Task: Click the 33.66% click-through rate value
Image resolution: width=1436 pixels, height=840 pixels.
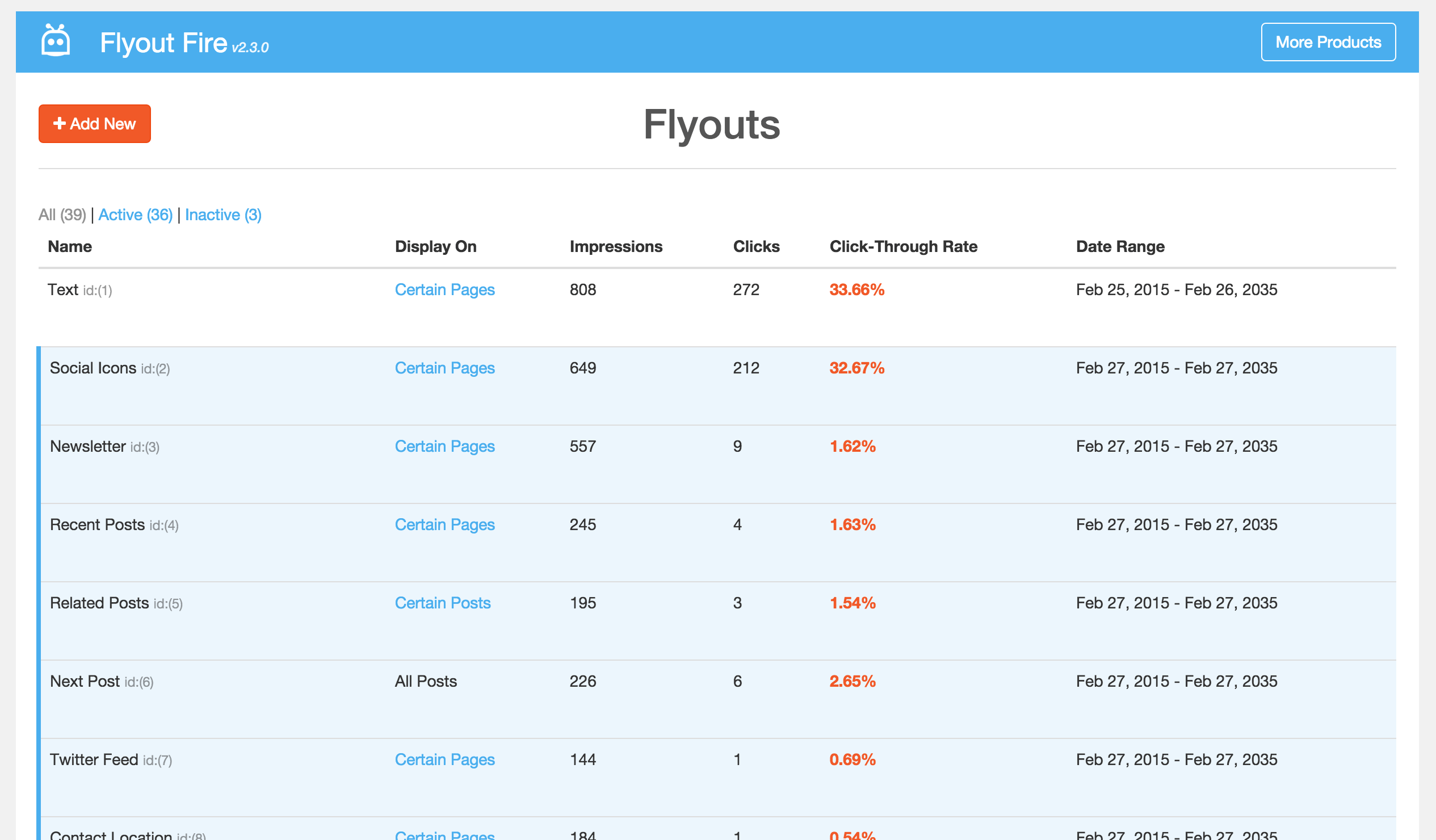Action: click(856, 289)
